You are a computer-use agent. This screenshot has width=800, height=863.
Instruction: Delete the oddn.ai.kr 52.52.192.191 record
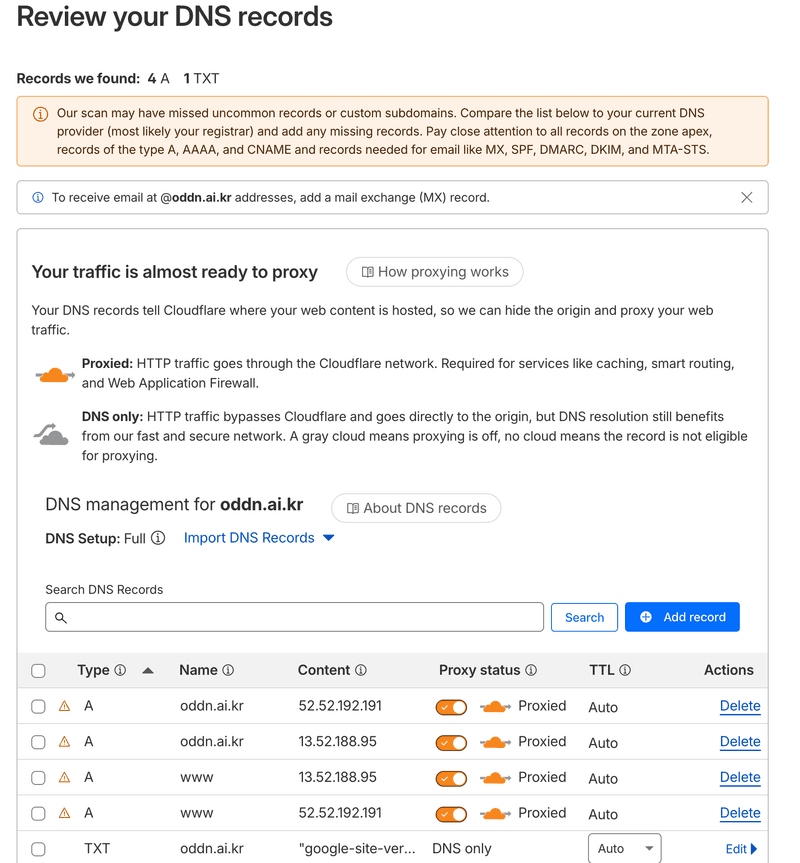pyautogui.click(x=740, y=706)
